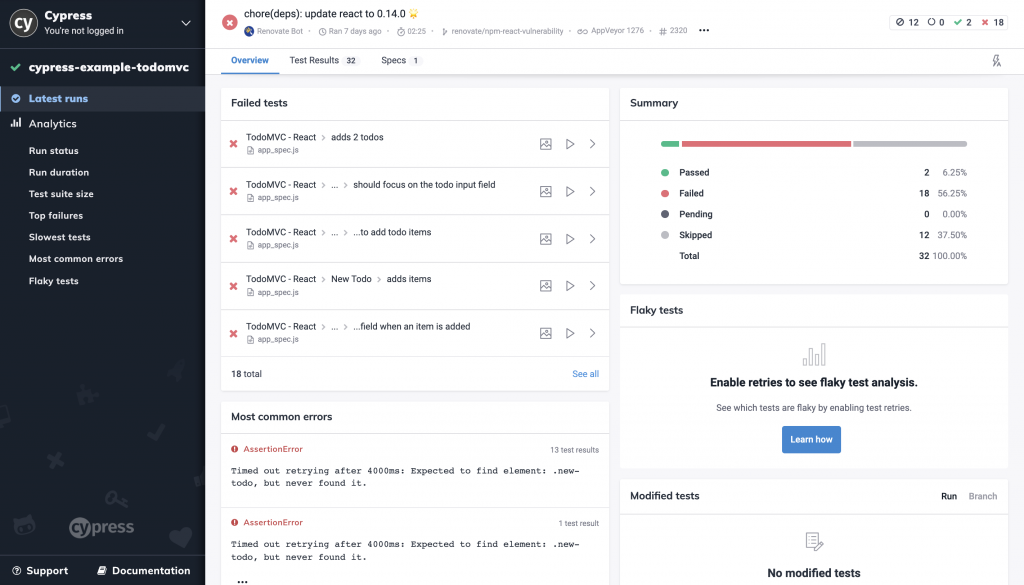1024x585 pixels.
Task: Open the Documentation link in sidebar footer
Action: (144, 571)
